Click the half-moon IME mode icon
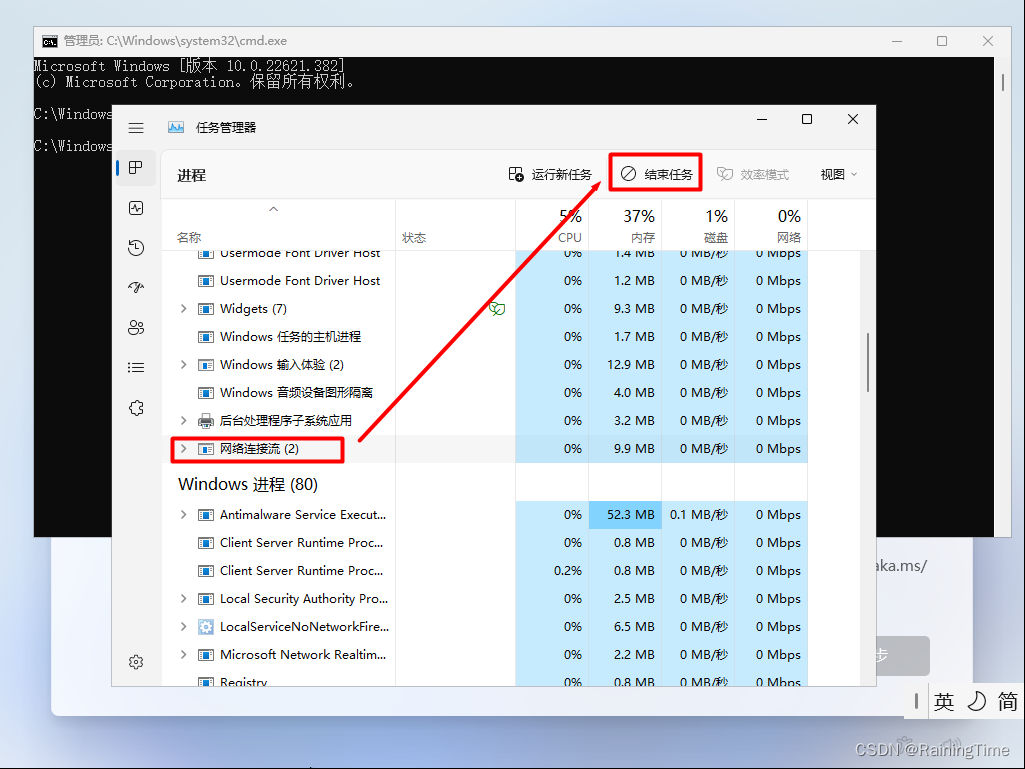 (x=976, y=701)
